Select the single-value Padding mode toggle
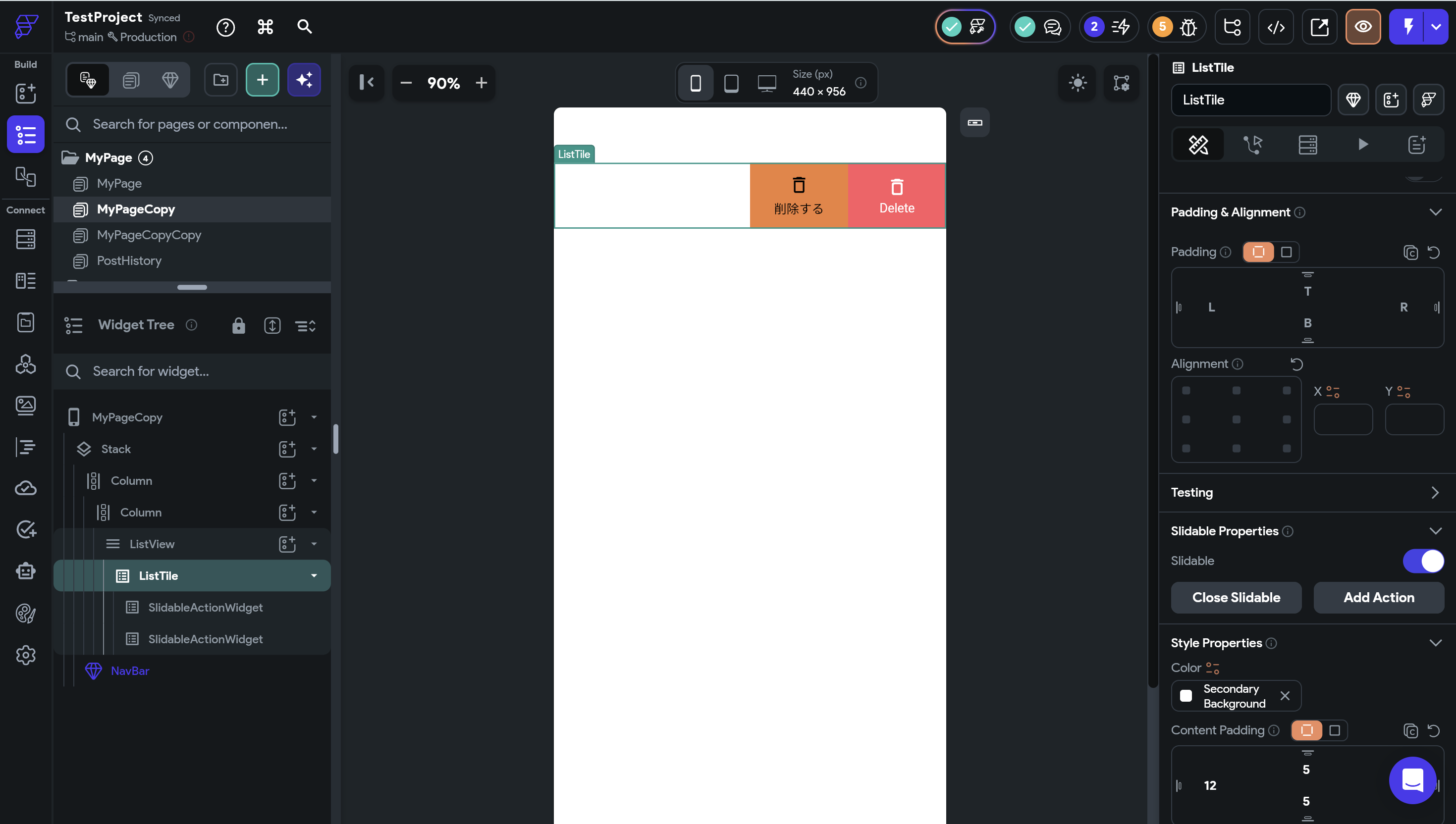Viewport: 1456px width, 824px height. coord(1286,252)
